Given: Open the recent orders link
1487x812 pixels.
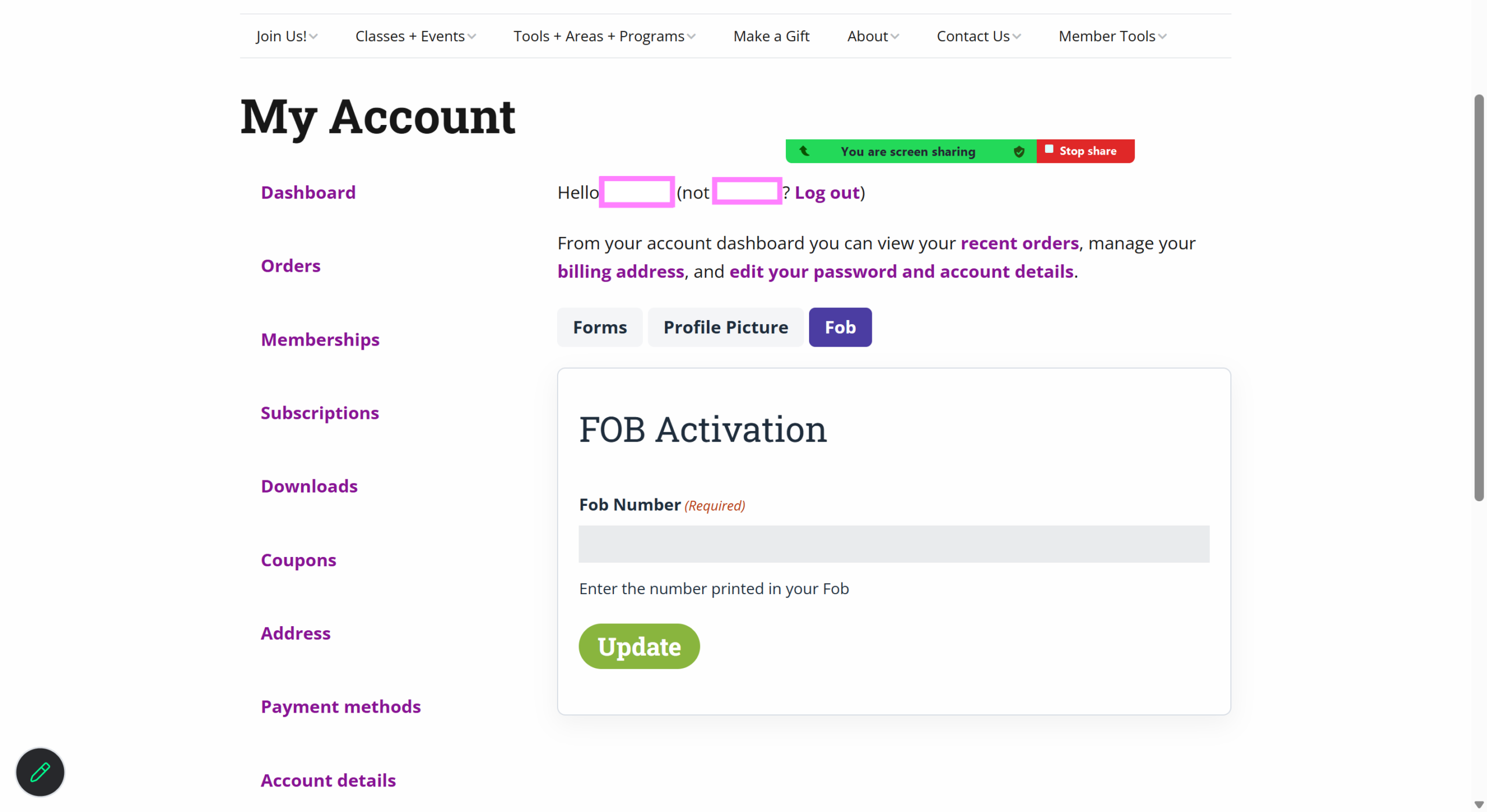Looking at the screenshot, I should point(1019,243).
